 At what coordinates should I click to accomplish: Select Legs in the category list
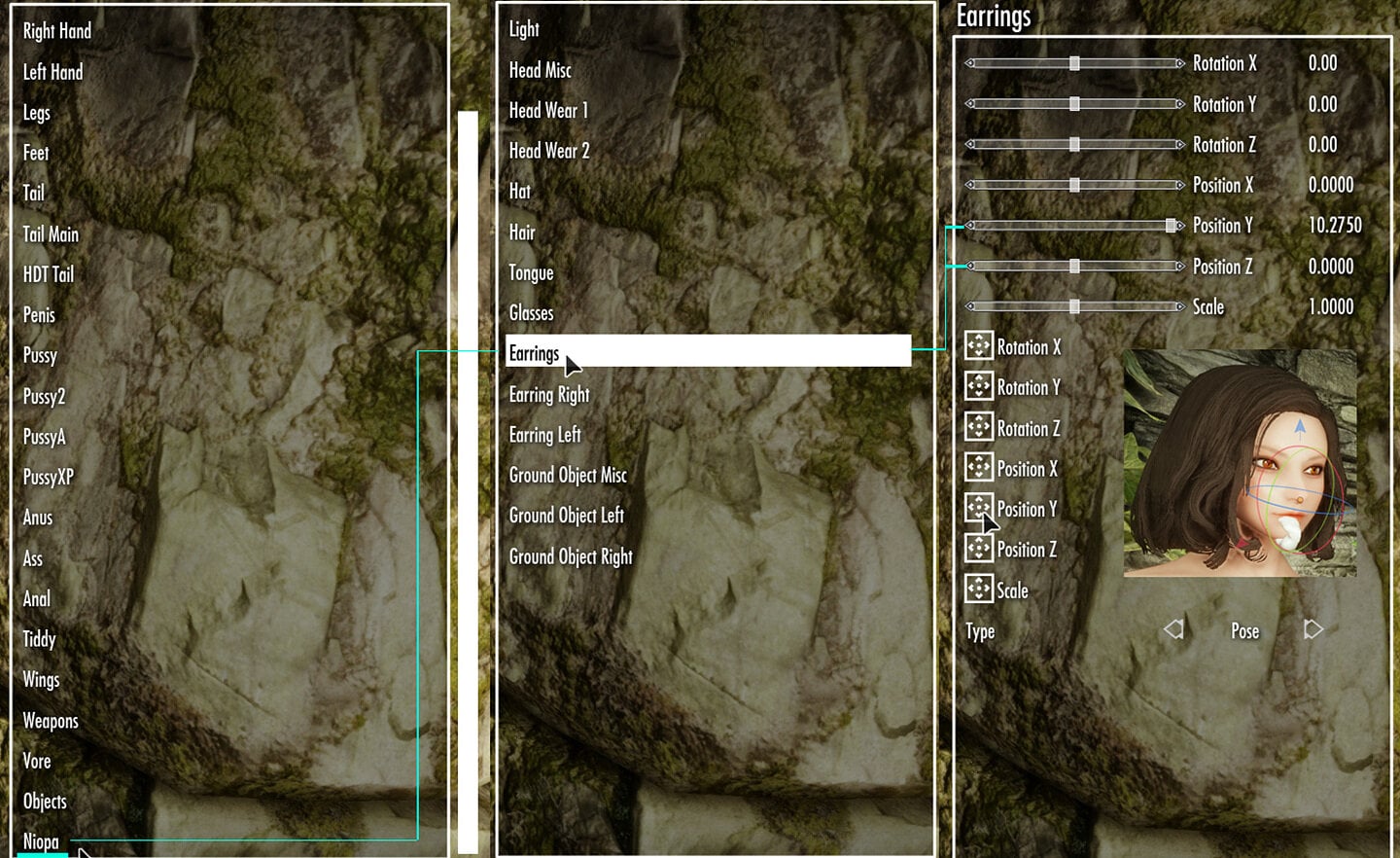coord(36,113)
